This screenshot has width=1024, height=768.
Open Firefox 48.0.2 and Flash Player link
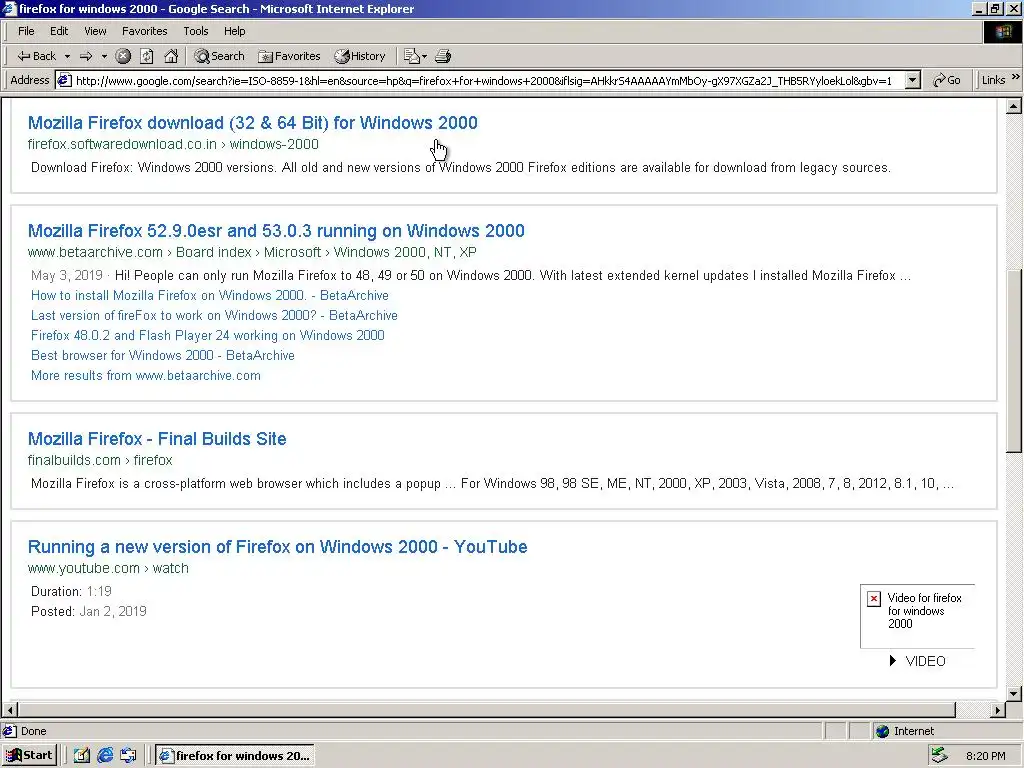click(x=208, y=335)
